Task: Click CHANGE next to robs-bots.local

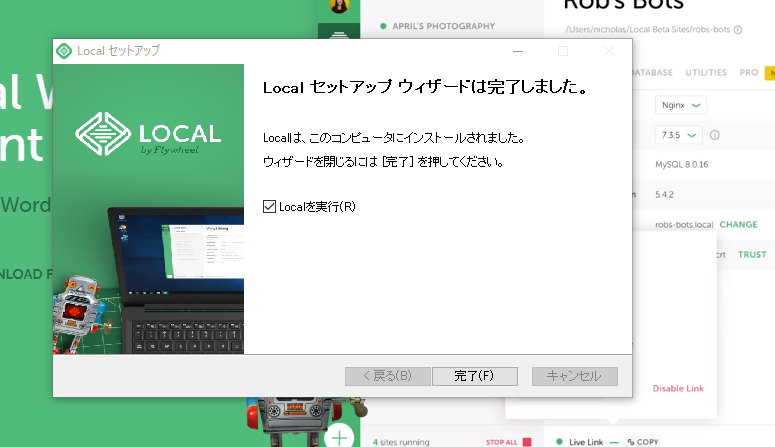Action: tap(738, 224)
